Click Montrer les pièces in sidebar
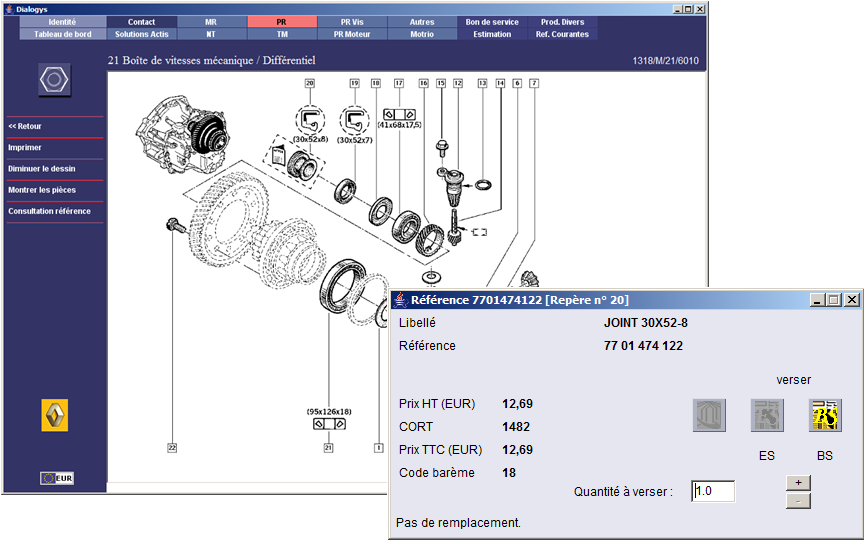Screen dimensions: 864x540 click(42, 190)
